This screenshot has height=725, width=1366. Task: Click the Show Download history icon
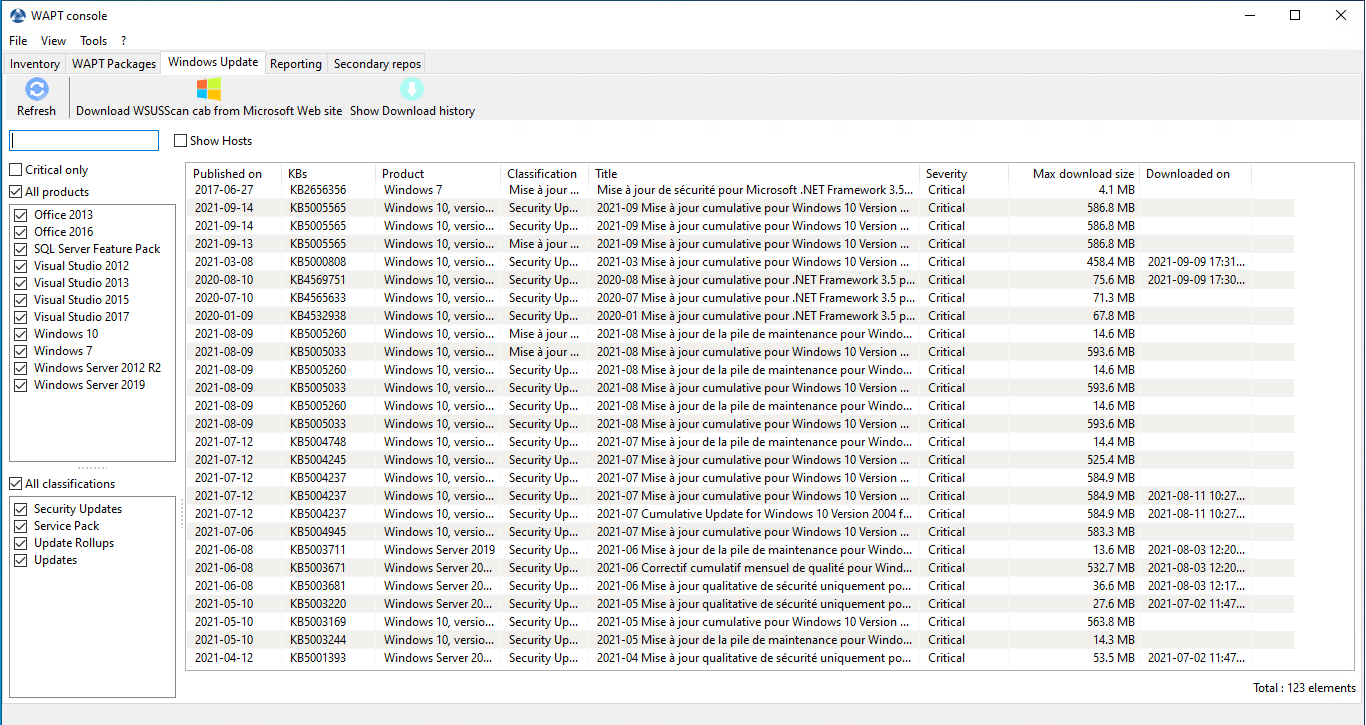412,90
